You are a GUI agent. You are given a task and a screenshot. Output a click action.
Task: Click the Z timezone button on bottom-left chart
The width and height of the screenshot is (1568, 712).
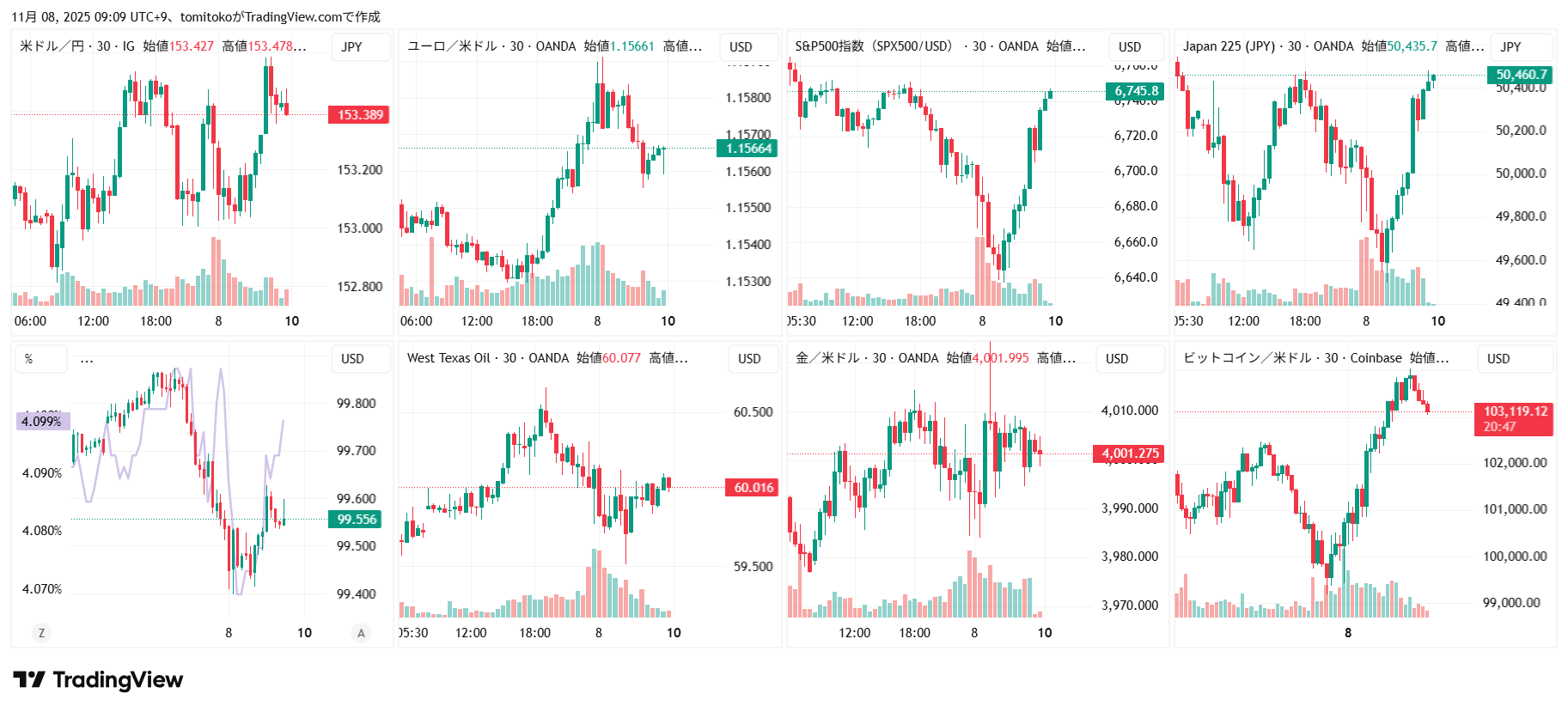click(40, 633)
